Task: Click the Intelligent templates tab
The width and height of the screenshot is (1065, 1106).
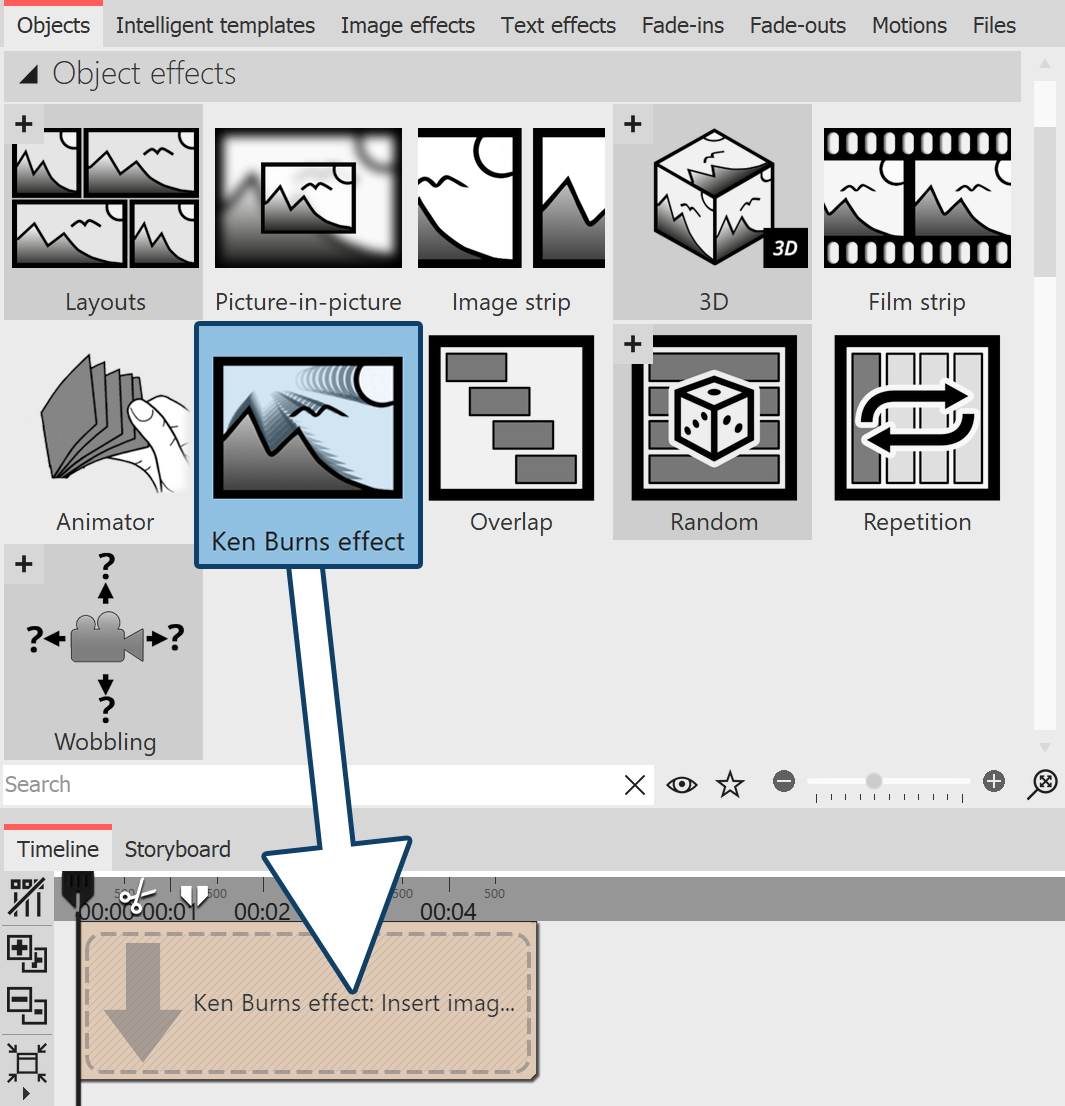Action: tap(215, 25)
